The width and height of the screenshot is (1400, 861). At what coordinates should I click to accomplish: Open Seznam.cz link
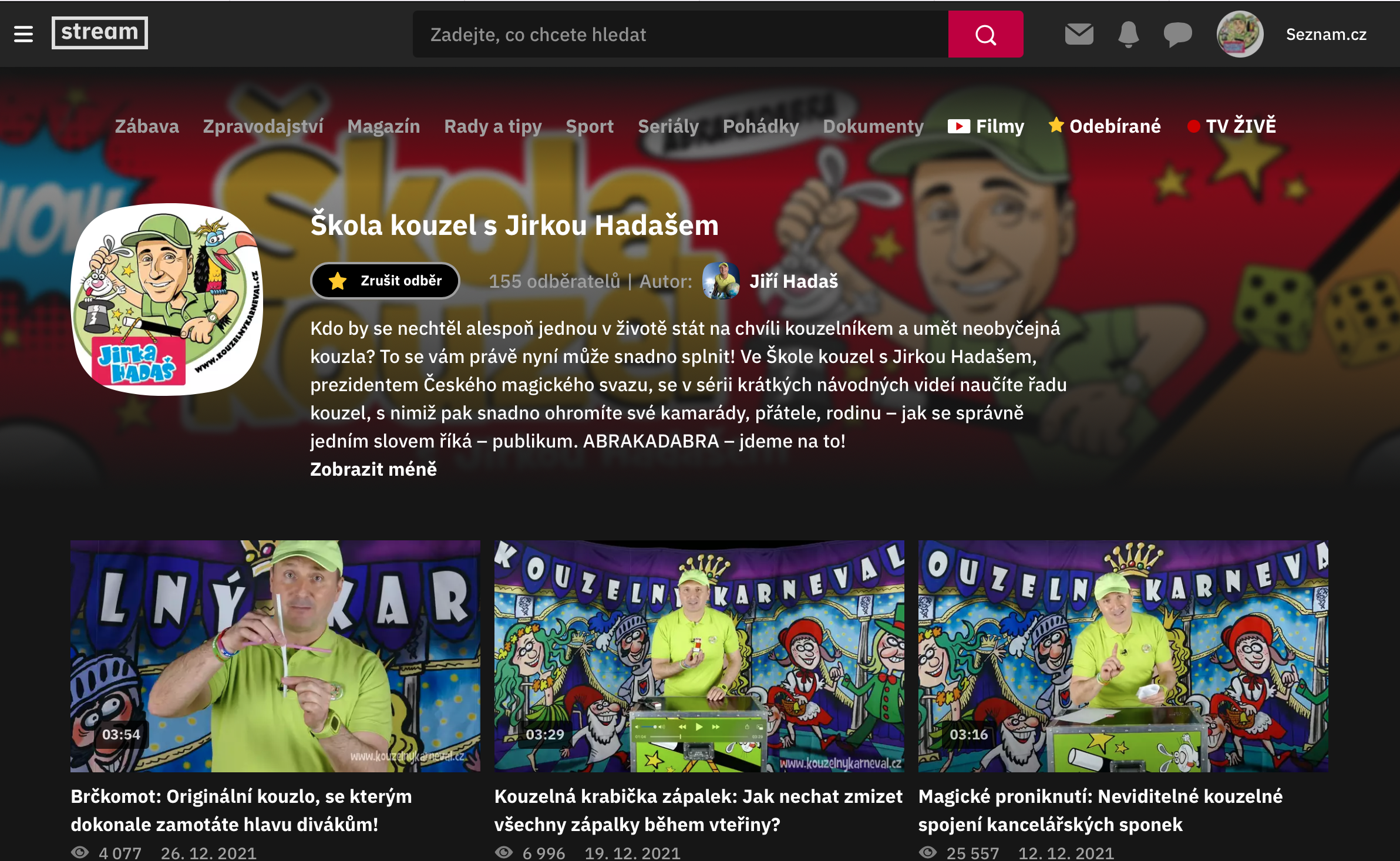click(1326, 35)
